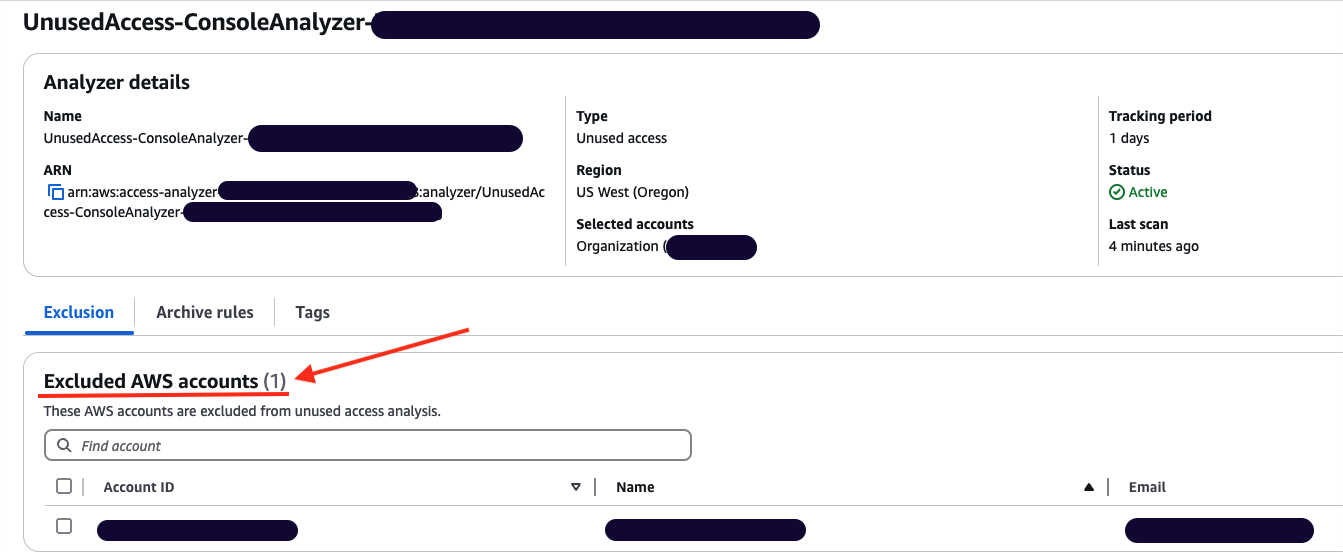This screenshot has width=1343, height=554.
Task: Click the exclusion description about unused access analysis
Action: pyautogui.click(x=242, y=410)
